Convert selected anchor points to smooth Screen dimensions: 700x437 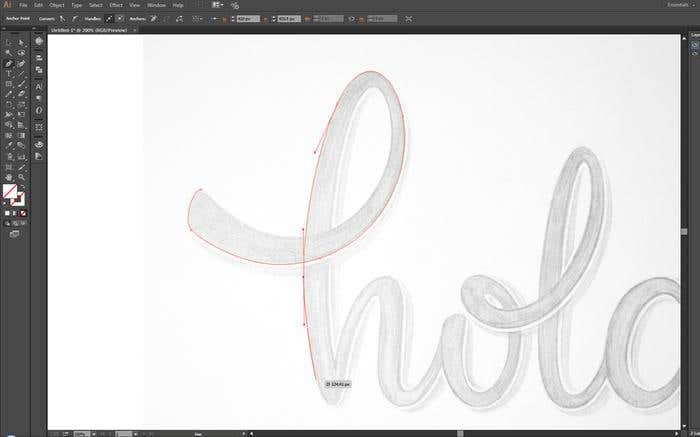[75, 19]
